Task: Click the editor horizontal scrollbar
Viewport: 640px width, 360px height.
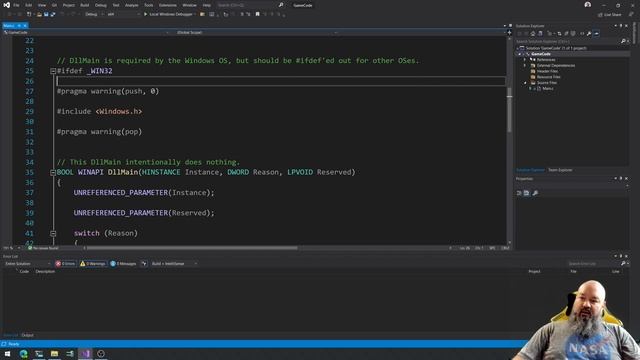Action: tap(192, 248)
